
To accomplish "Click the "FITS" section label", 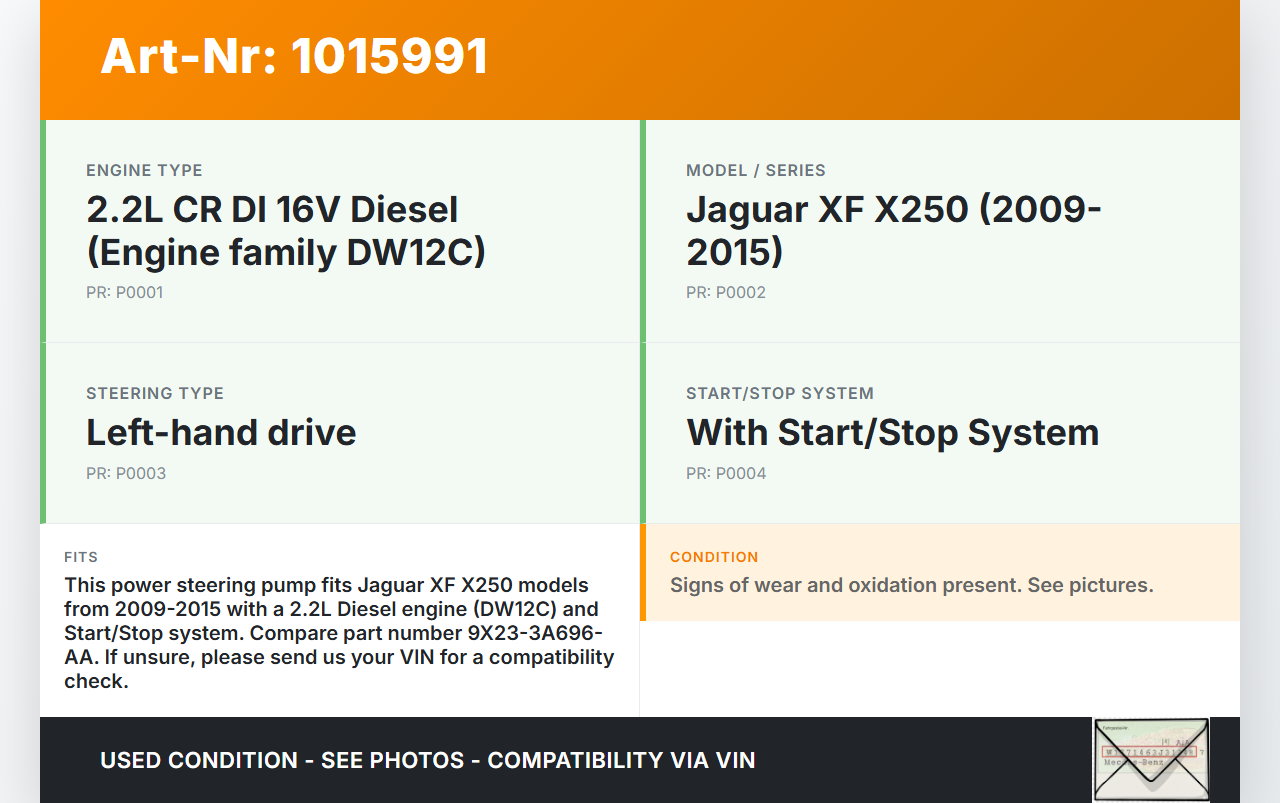I will point(81,557).
